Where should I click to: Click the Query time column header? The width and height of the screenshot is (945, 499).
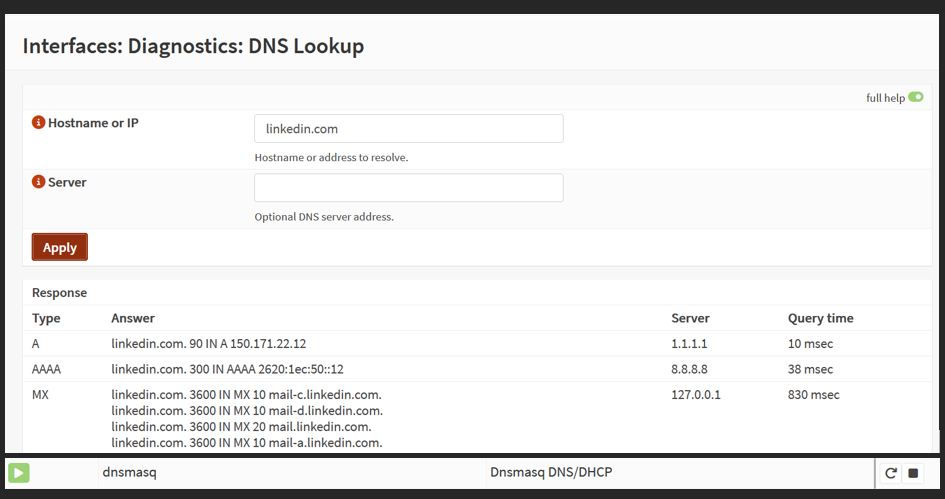[x=820, y=318]
